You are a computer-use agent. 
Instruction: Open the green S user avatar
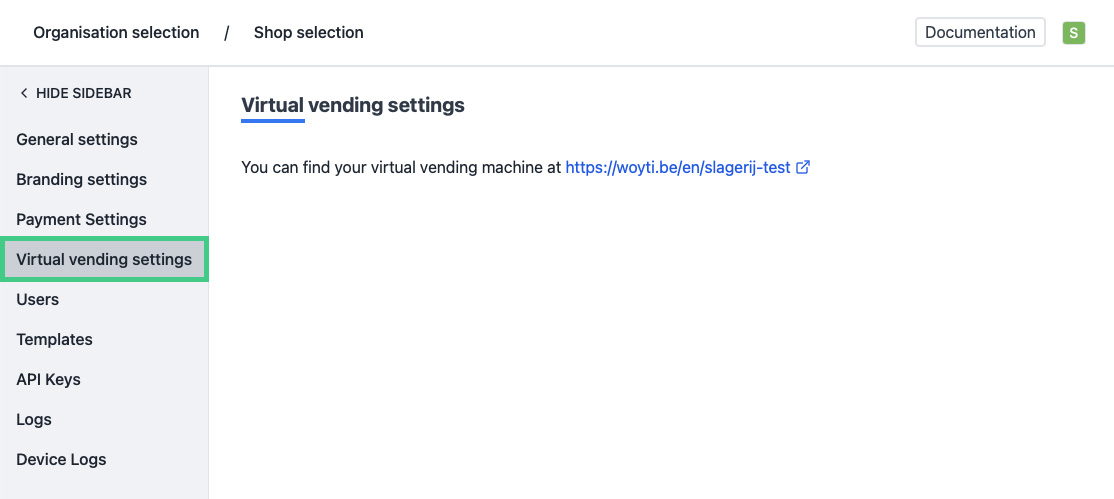coord(1074,33)
